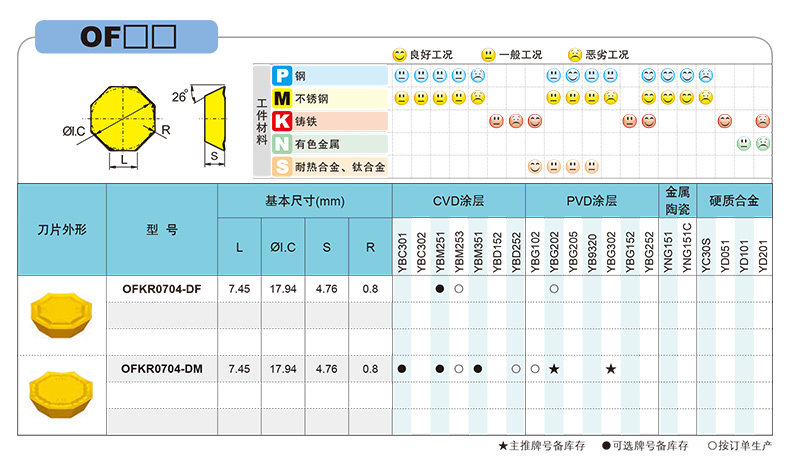Click the YC30S grade column header

706,255
